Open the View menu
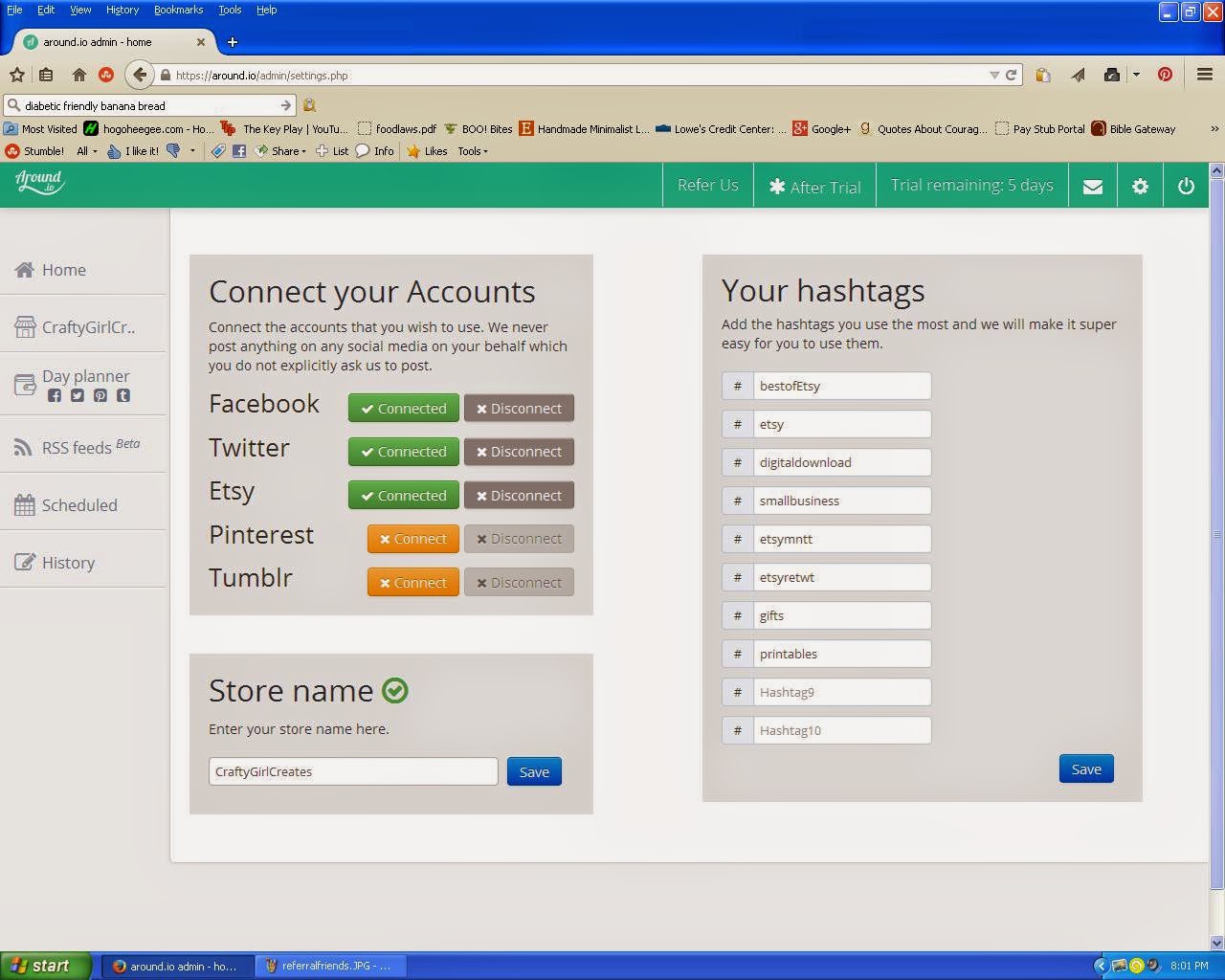The image size is (1225, 980). point(80,10)
